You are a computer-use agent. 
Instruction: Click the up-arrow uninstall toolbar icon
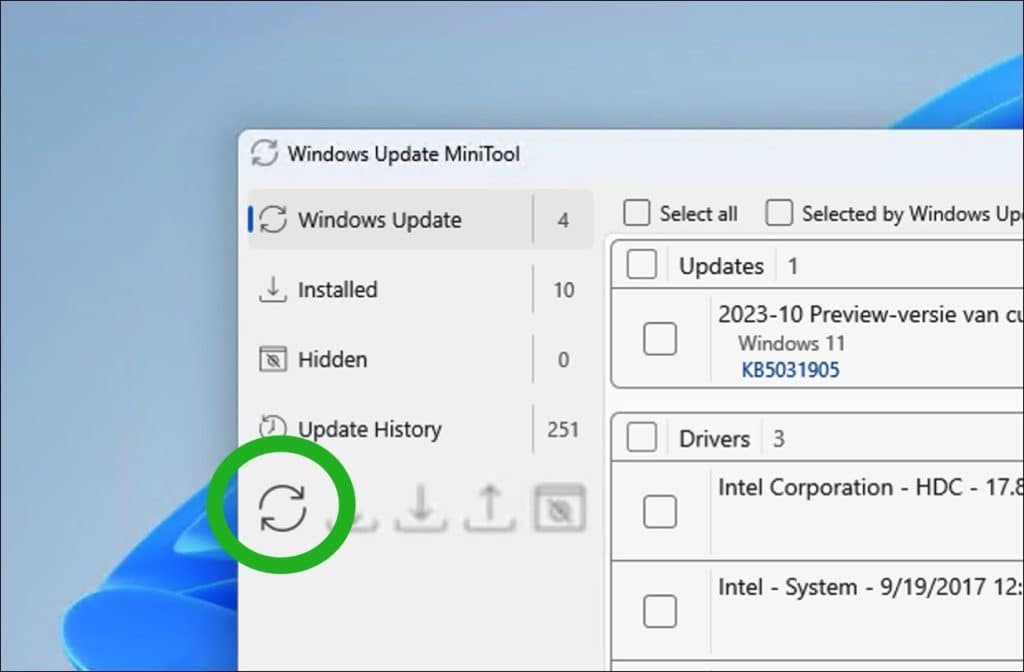(x=490, y=507)
